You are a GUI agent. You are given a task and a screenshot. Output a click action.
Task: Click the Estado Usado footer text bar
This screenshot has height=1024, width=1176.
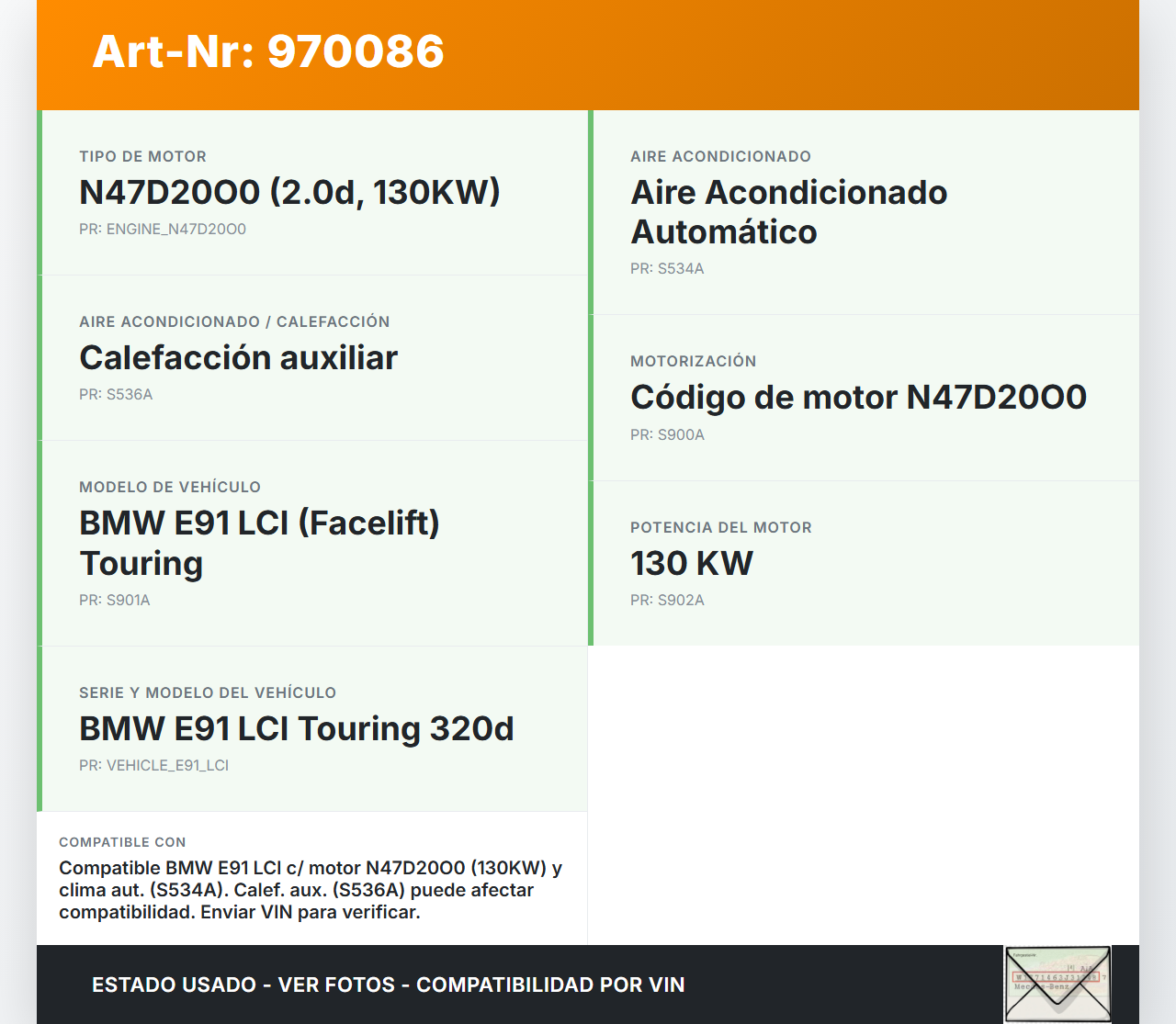[387, 985]
